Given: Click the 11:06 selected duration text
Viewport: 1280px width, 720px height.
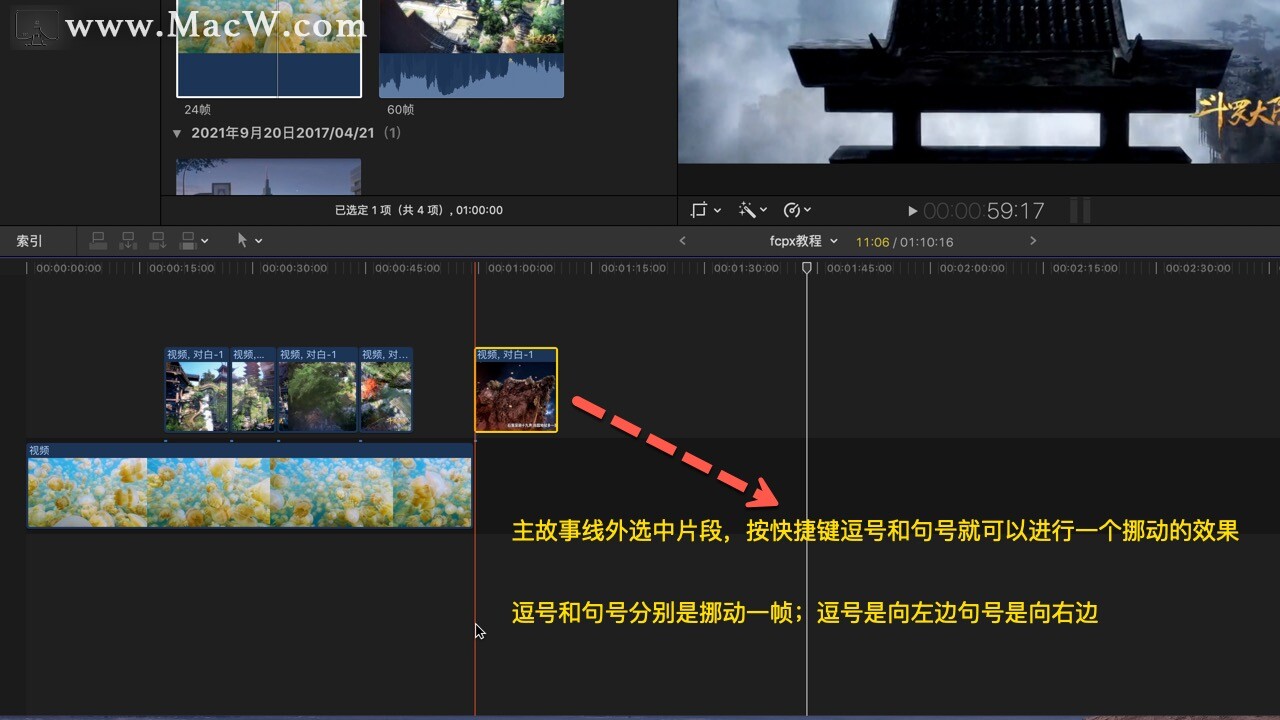Looking at the screenshot, I should point(872,242).
